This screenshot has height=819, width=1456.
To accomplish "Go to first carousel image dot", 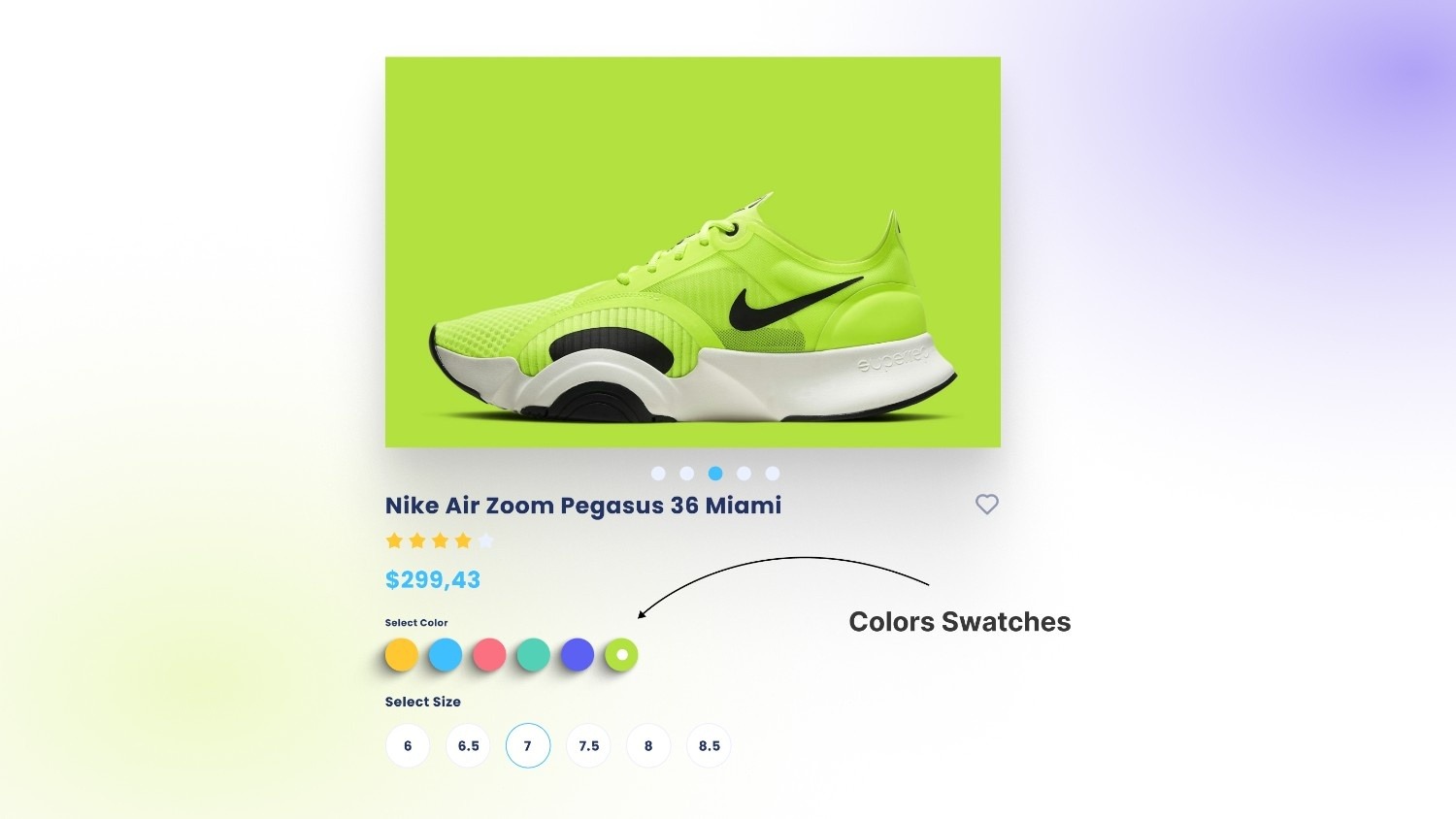I will tap(658, 474).
